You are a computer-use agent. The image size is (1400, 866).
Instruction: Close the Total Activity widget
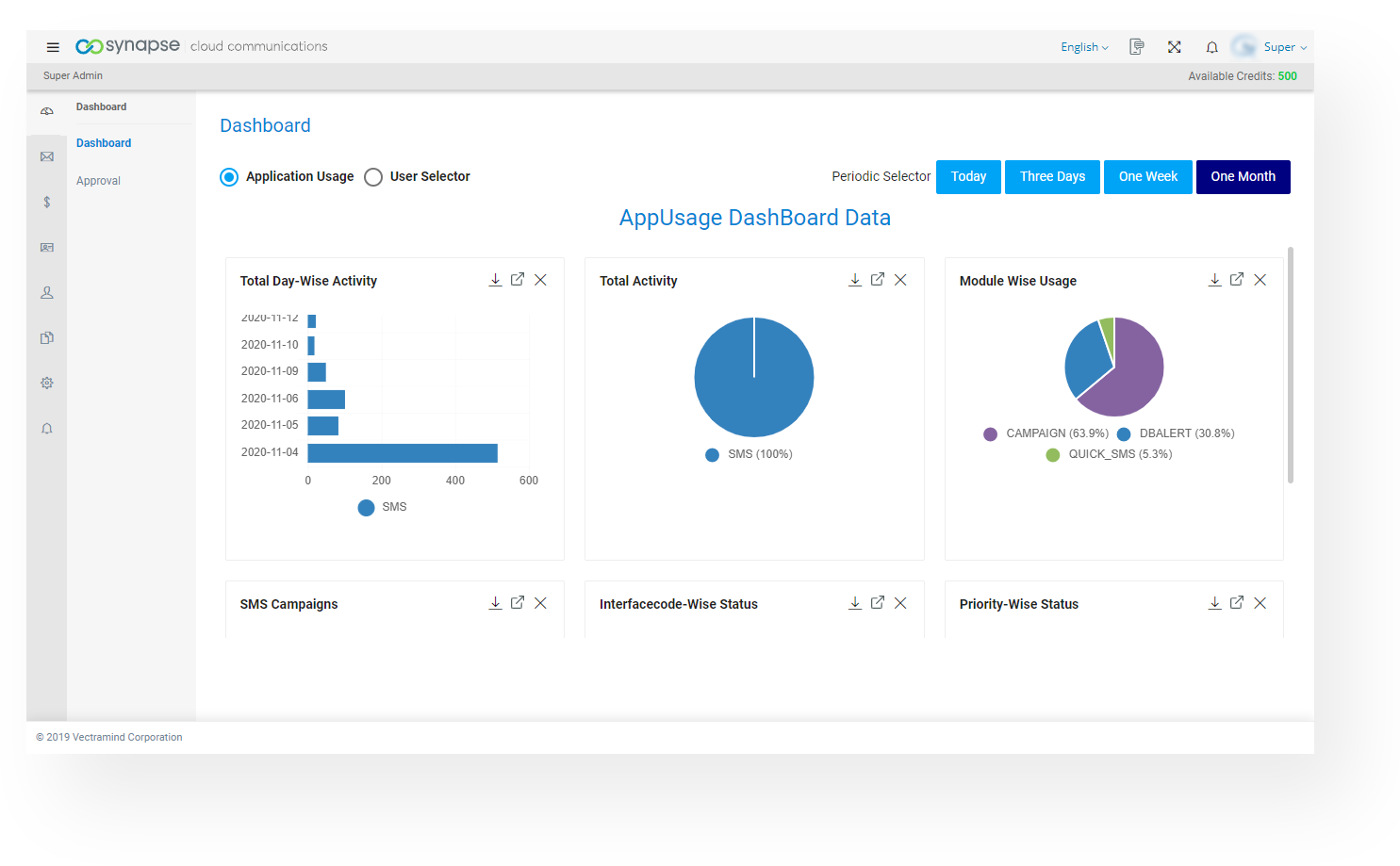[x=900, y=280]
